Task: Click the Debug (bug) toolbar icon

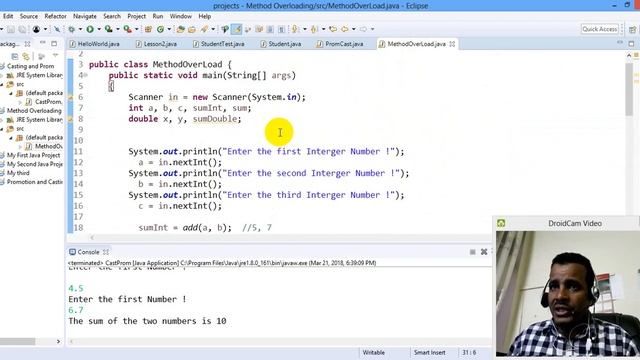Action: click(x=71, y=29)
